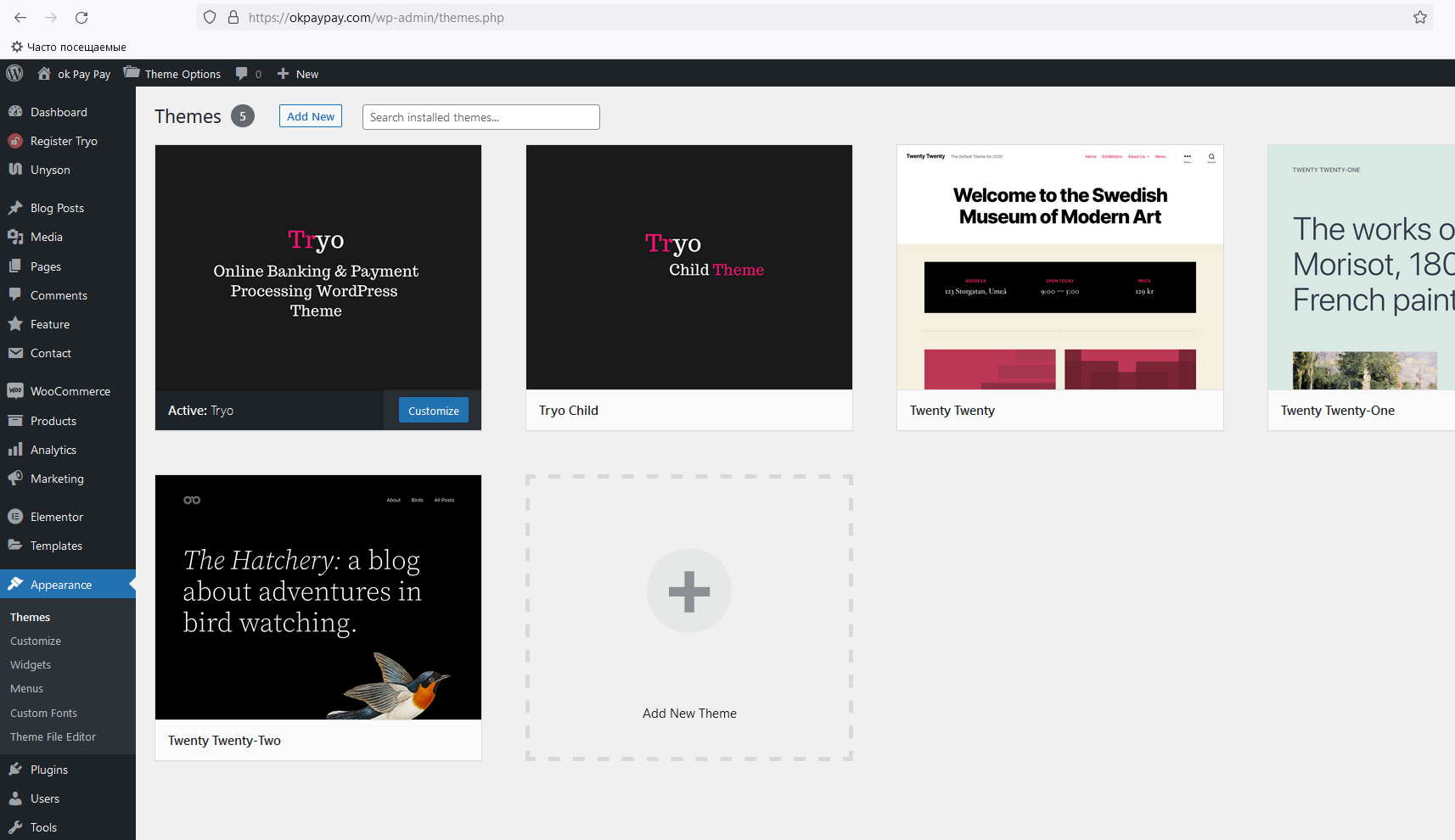Click the shield icon in address bar
Image resolution: width=1455 pixels, height=840 pixels.
(x=210, y=17)
